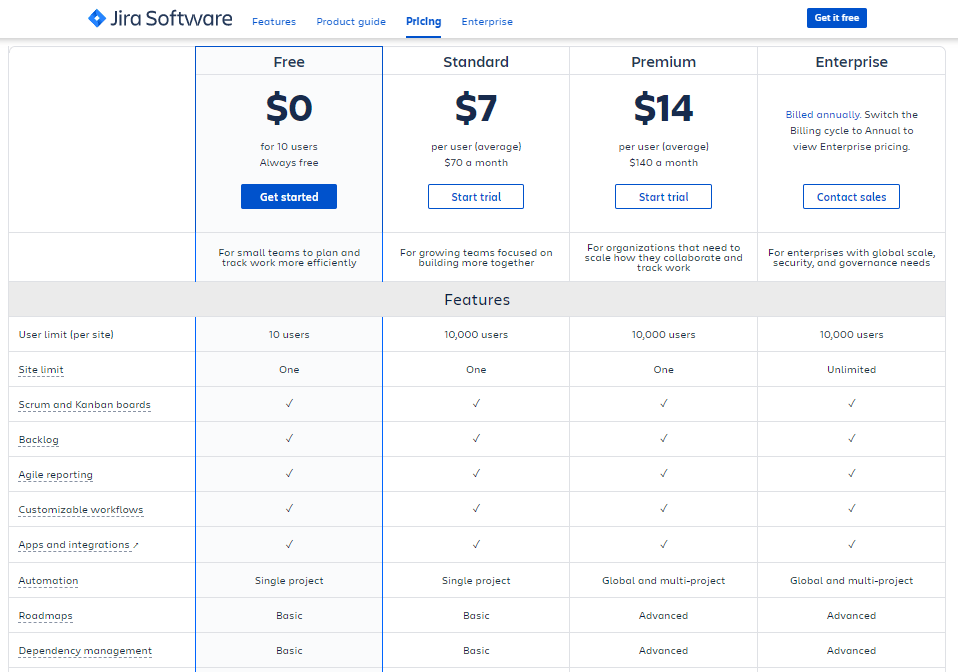
Task: Click Apps and integrations checkmark under Free
Action: pyautogui.click(x=289, y=544)
